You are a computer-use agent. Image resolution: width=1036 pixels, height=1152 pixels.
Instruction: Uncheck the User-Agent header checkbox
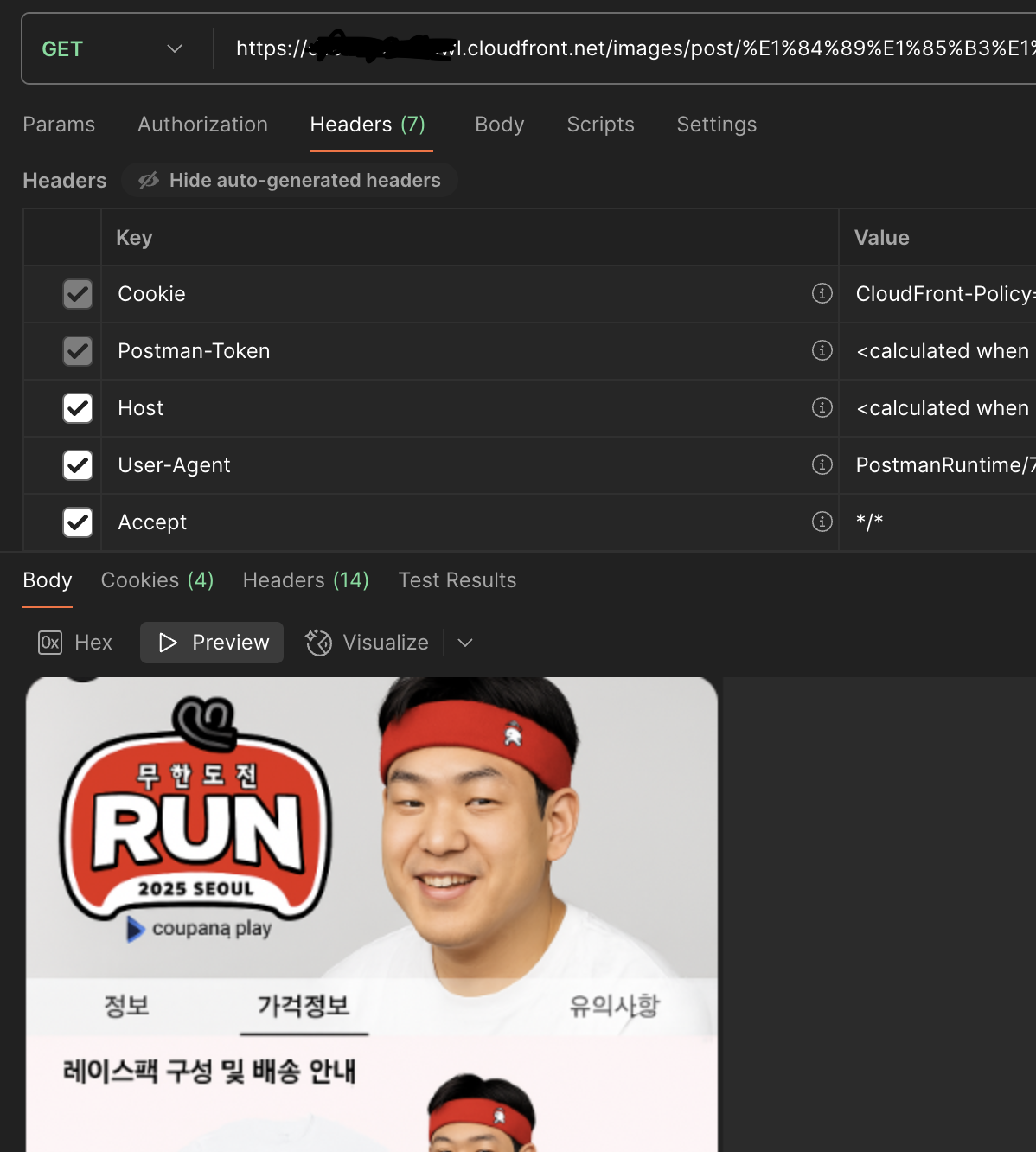(78, 465)
